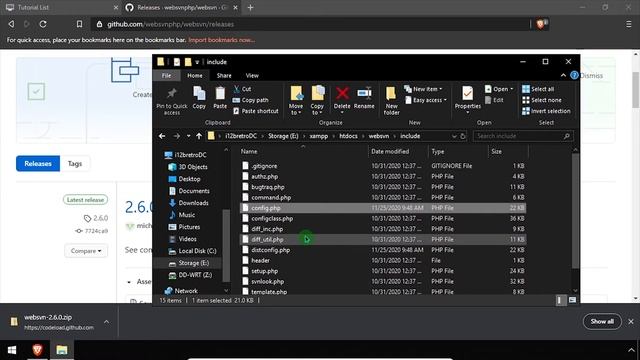
Task: Open a new browser tab
Action: 250,7
